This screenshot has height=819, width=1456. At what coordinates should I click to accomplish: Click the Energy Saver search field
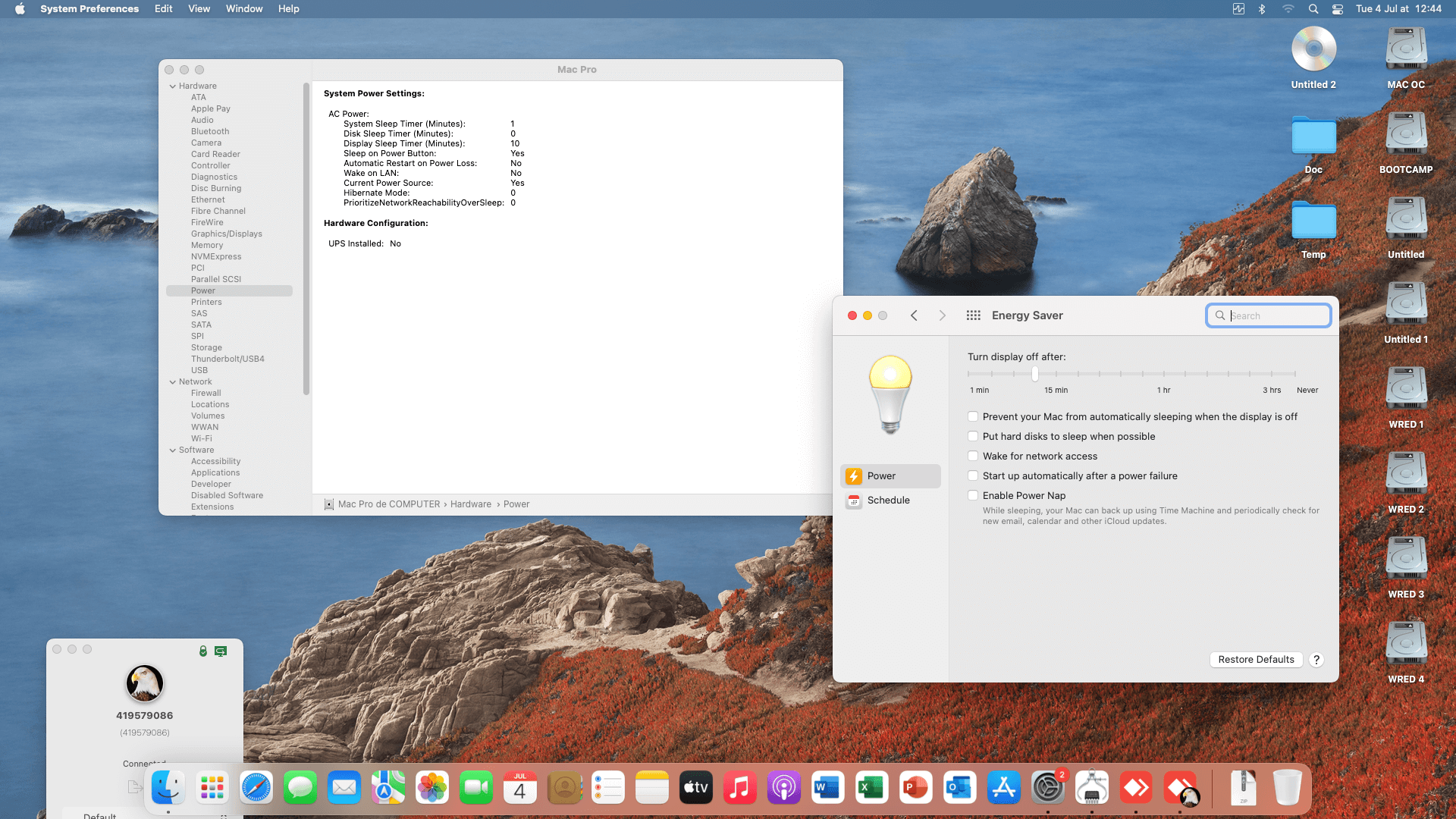coord(1269,315)
